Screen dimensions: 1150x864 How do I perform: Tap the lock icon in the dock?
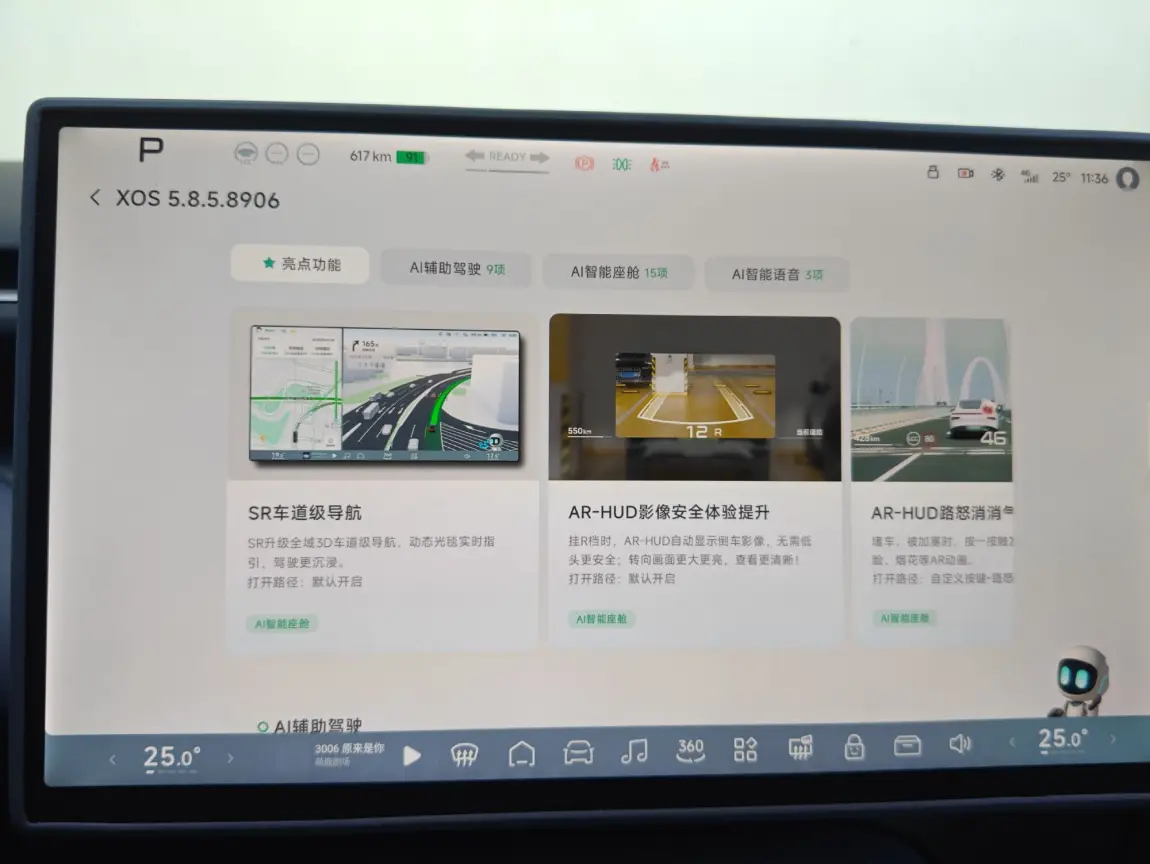[854, 747]
